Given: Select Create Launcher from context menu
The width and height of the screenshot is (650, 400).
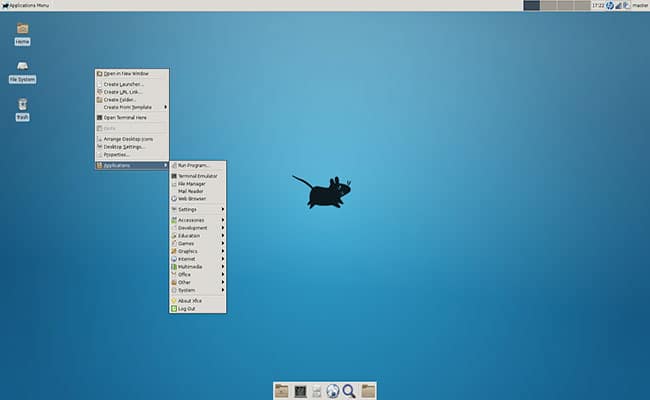Looking at the screenshot, I should 132,84.
